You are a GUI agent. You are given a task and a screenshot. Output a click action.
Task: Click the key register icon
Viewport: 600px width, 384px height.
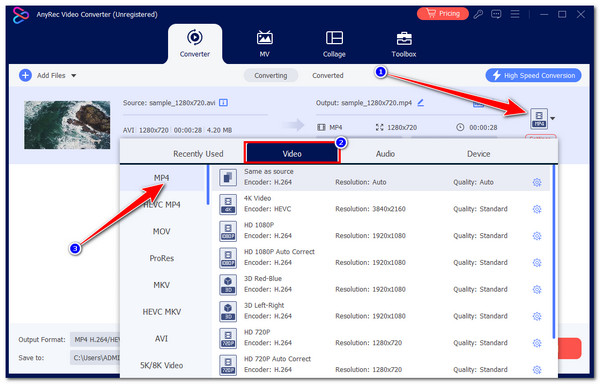pos(478,14)
